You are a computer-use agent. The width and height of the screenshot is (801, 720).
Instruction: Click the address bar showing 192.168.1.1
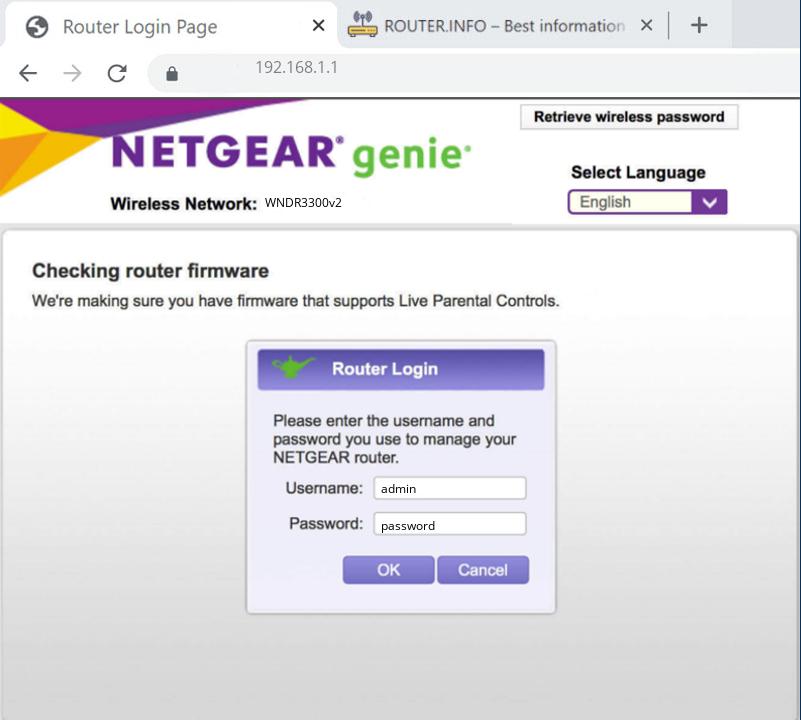475,74
